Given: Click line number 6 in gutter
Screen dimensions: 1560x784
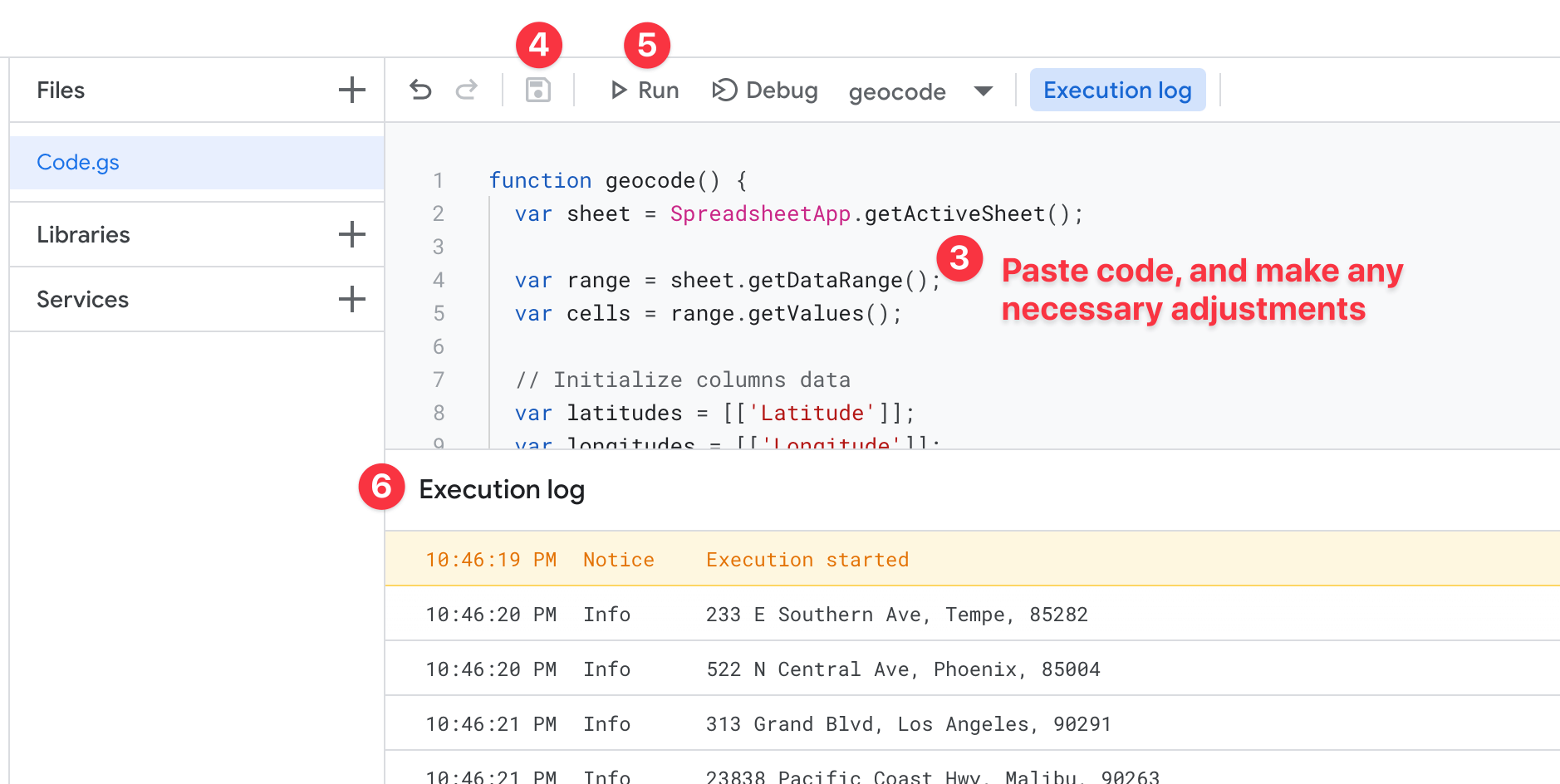Looking at the screenshot, I should click(439, 346).
